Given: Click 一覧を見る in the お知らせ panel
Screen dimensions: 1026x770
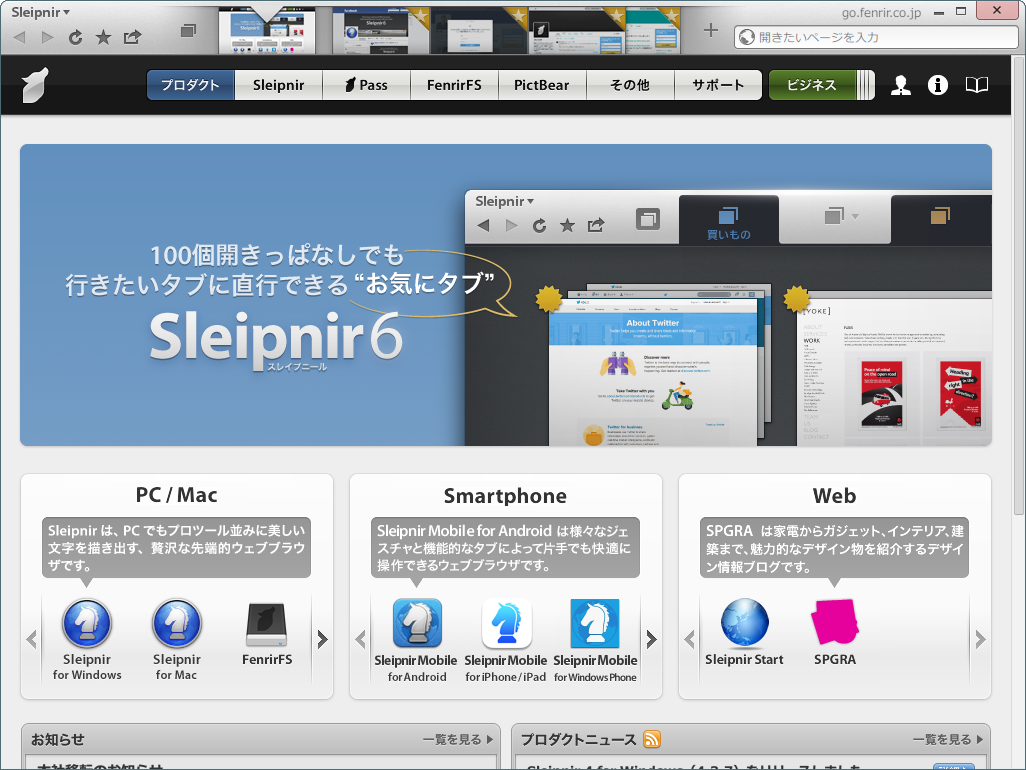Looking at the screenshot, I should click(x=457, y=739).
